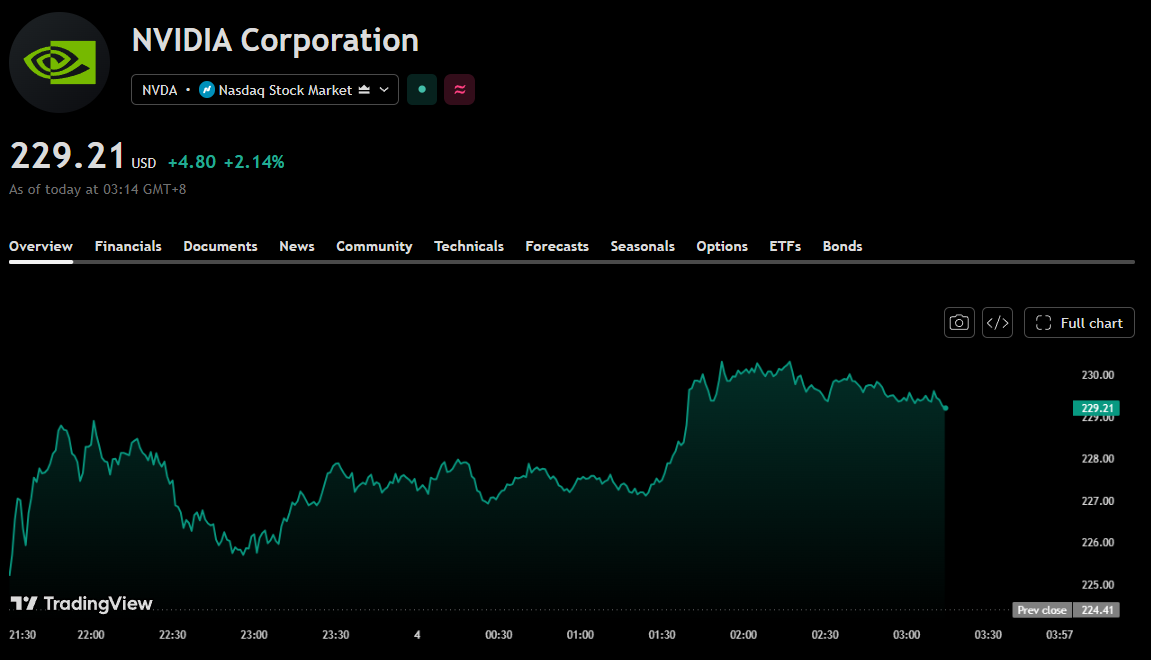Click the green market open status dot
Image resolution: width=1151 pixels, height=660 pixels.
pyautogui.click(x=422, y=90)
